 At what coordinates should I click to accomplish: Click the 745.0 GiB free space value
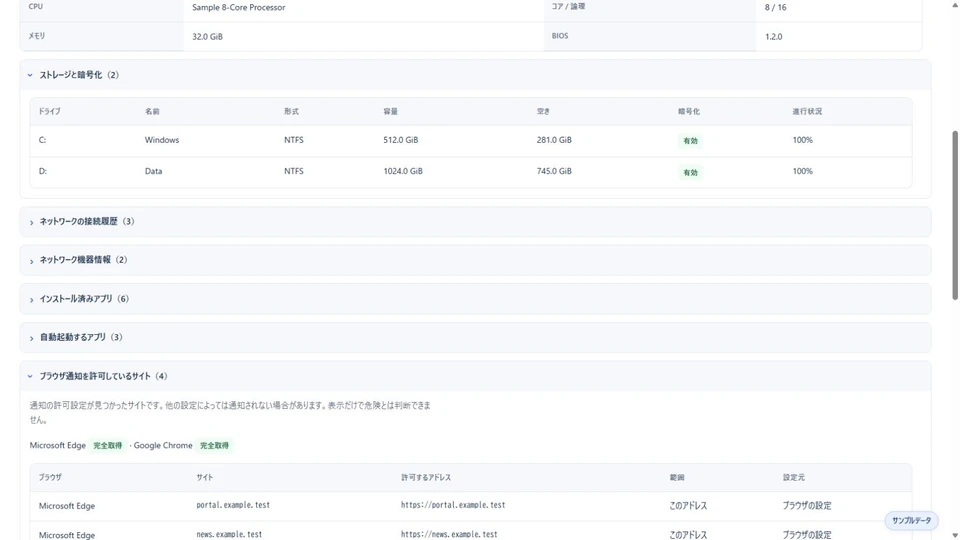tap(554, 171)
